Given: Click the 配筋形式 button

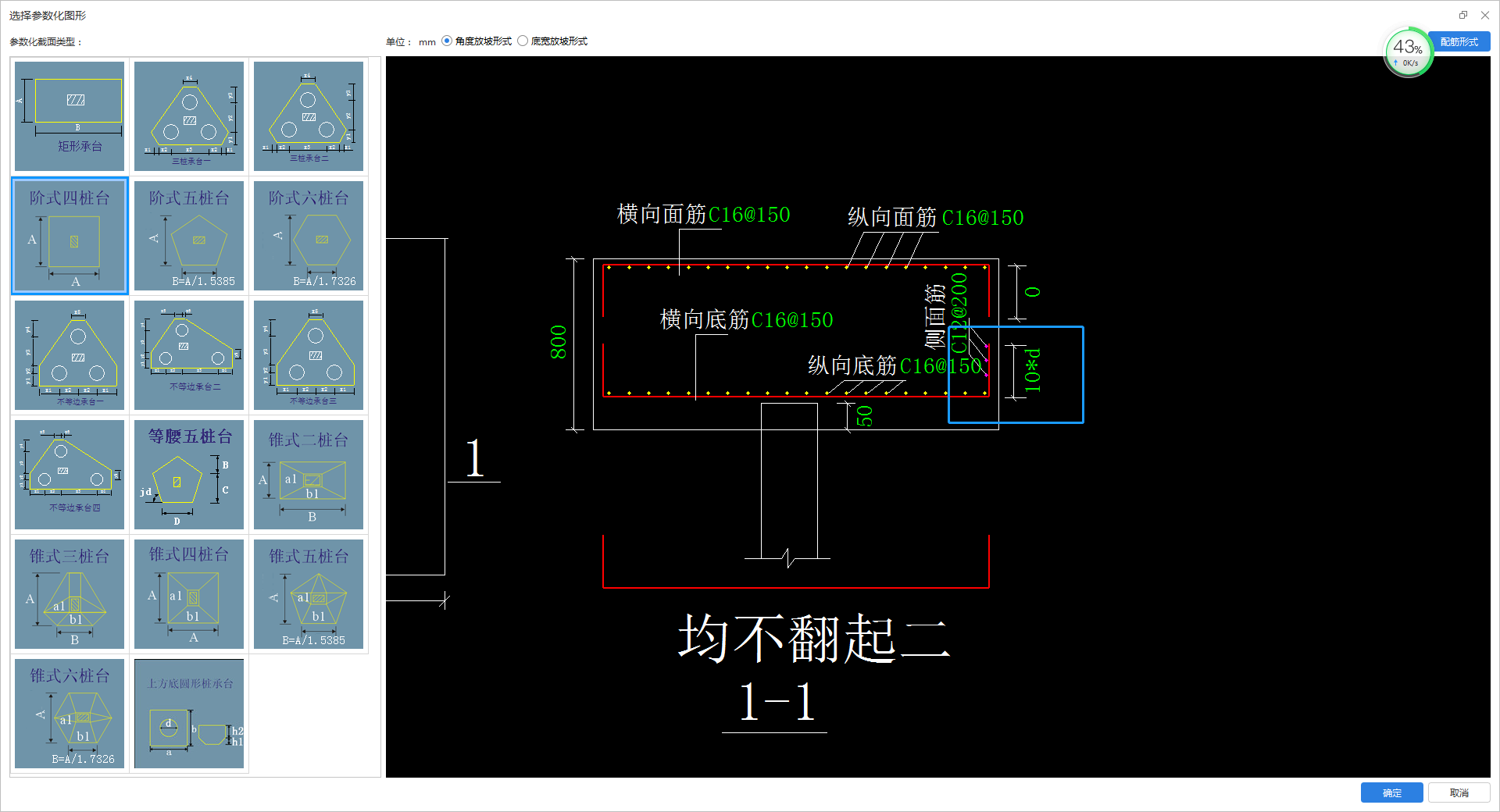Looking at the screenshot, I should pos(1459,42).
